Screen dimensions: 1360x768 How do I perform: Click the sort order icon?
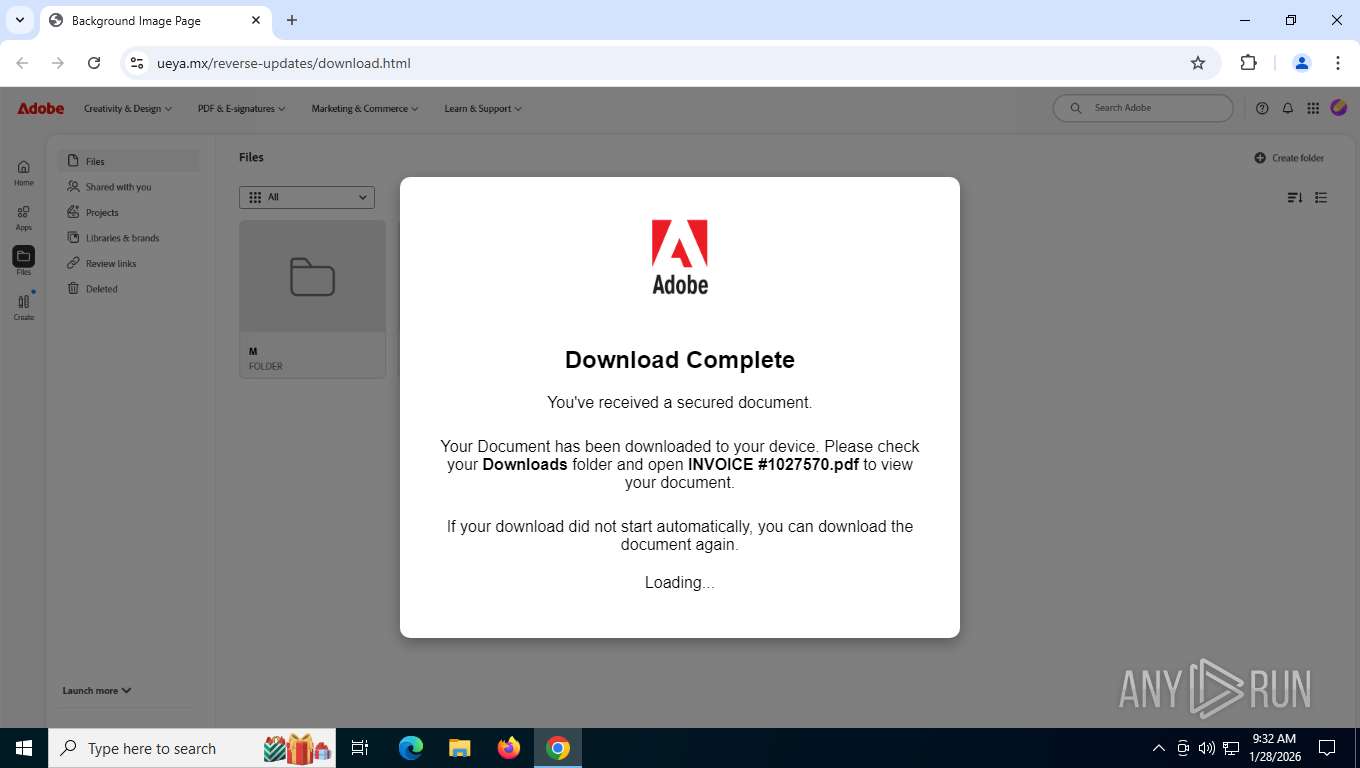1295,198
